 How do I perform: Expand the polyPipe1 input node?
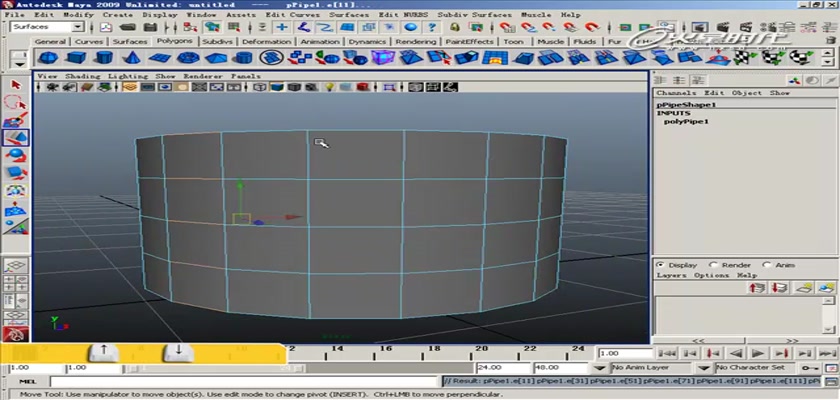coord(686,122)
